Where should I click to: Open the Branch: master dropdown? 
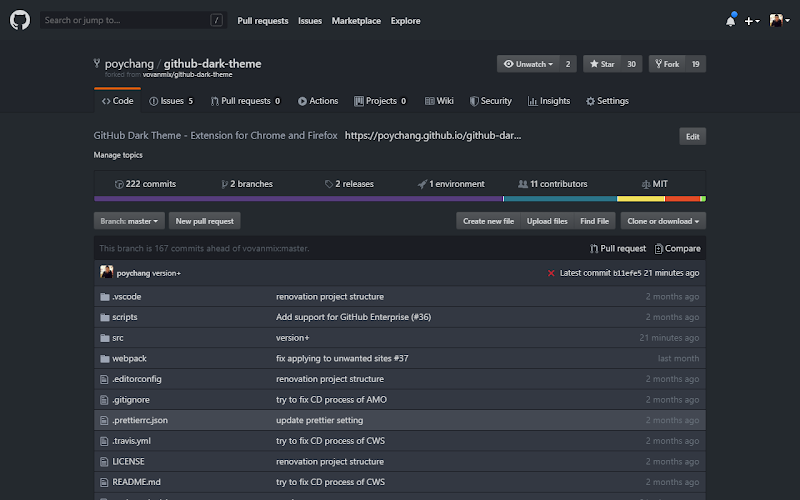tap(129, 221)
